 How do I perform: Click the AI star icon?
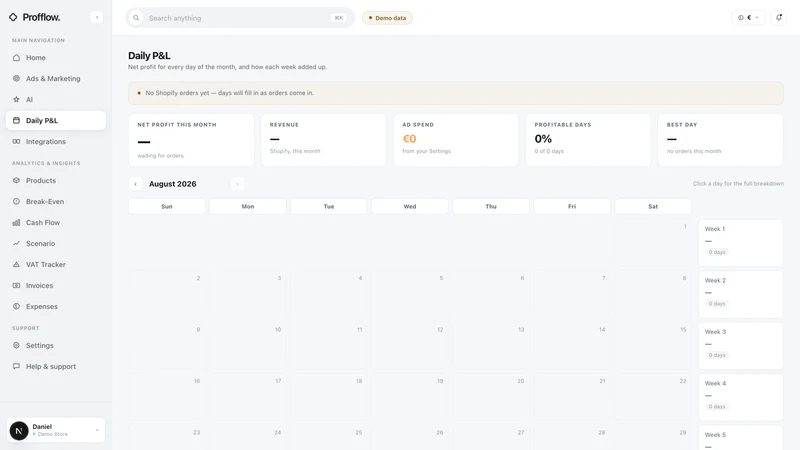pos(16,99)
